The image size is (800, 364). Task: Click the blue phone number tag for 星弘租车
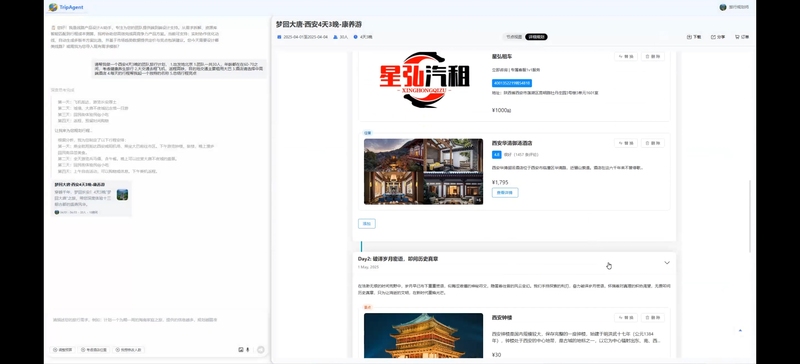(x=512, y=83)
